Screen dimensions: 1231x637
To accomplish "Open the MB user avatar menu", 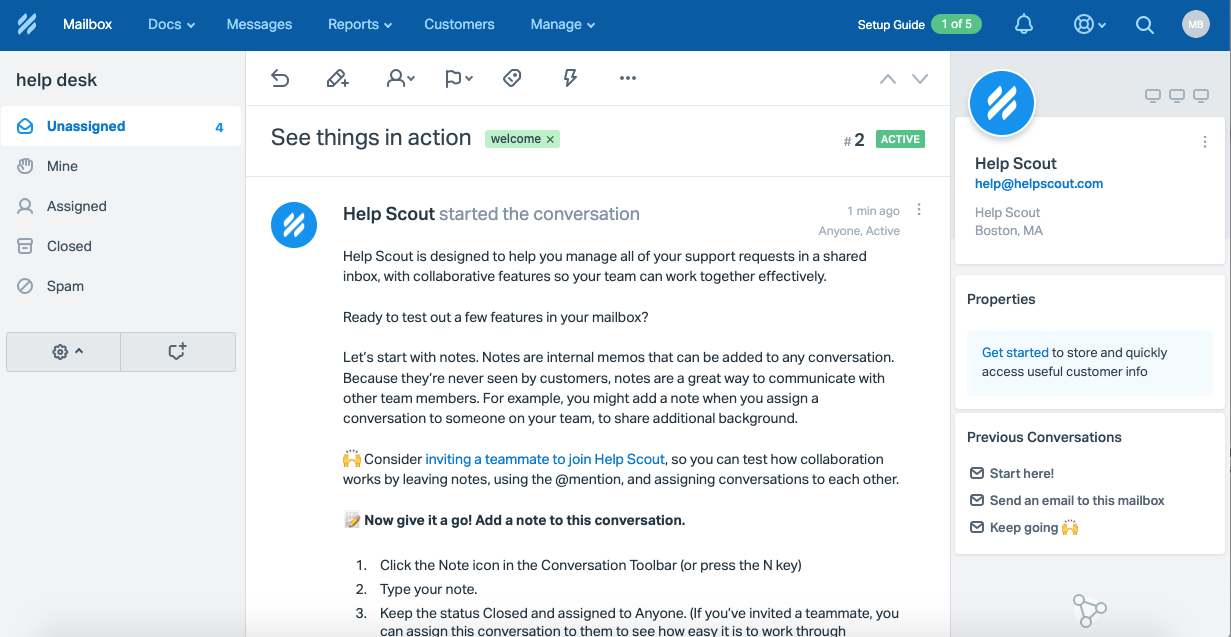I will [x=1196, y=24].
